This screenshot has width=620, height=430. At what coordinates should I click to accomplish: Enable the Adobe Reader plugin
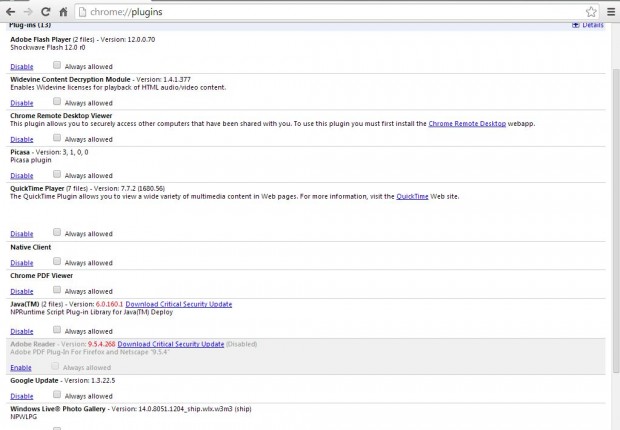21,368
